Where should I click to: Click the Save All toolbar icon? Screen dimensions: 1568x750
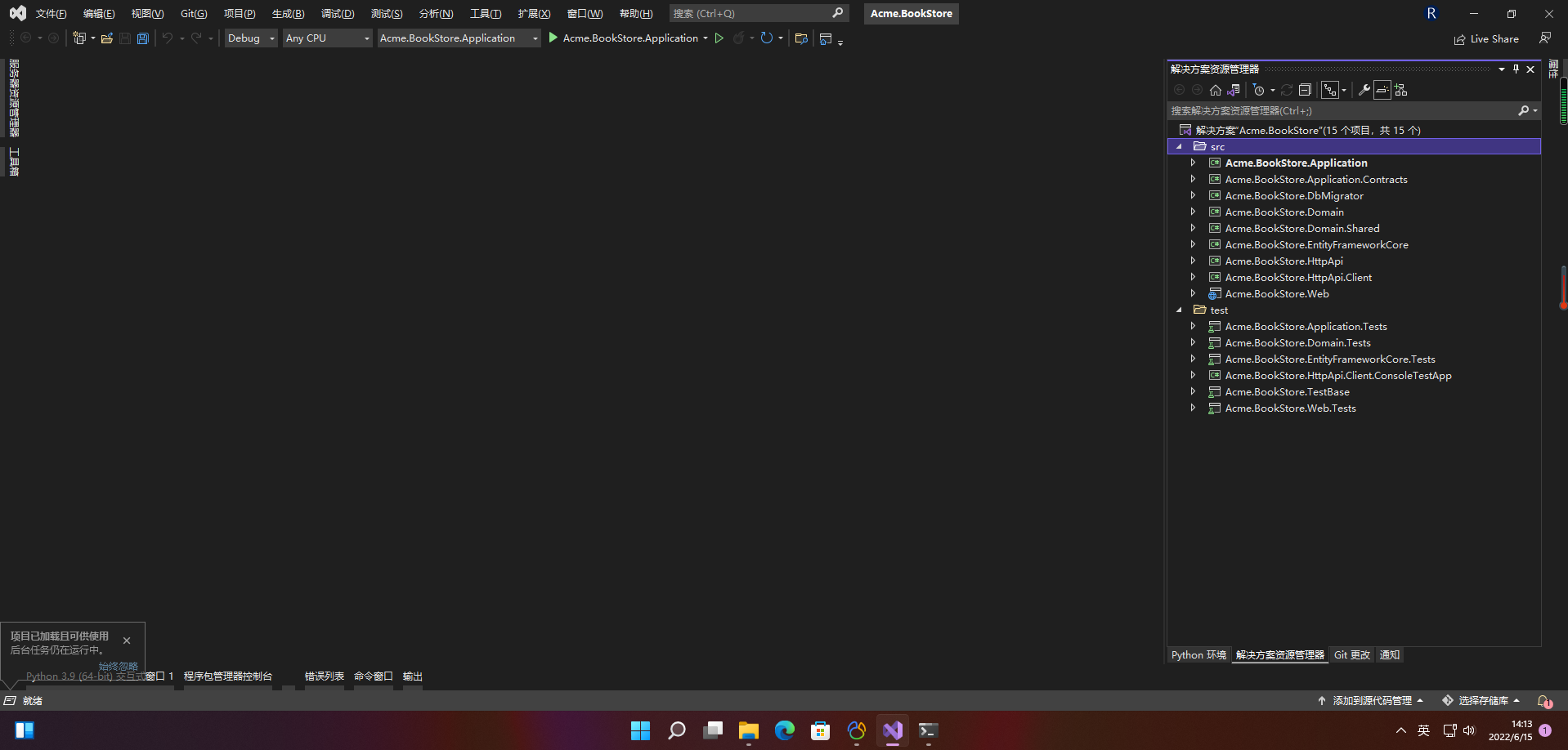pyautogui.click(x=143, y=38)
